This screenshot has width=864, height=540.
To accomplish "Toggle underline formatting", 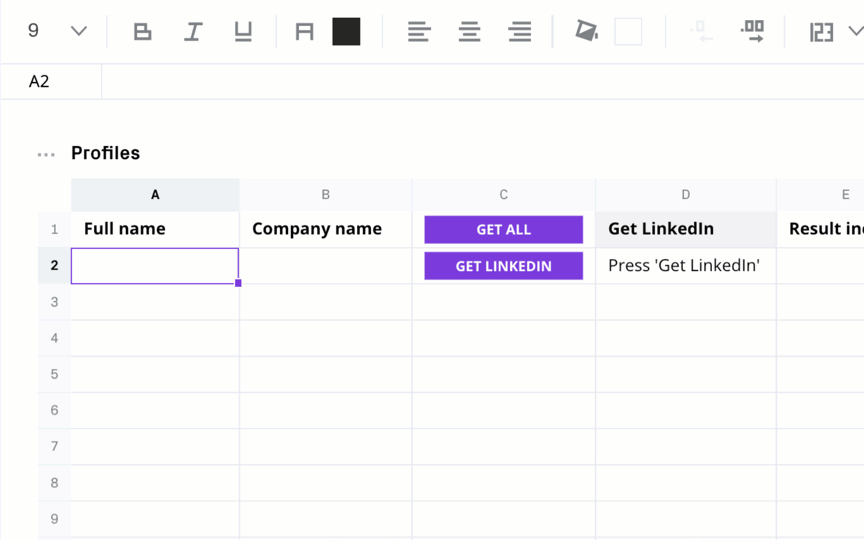I will tap(243, 31).
